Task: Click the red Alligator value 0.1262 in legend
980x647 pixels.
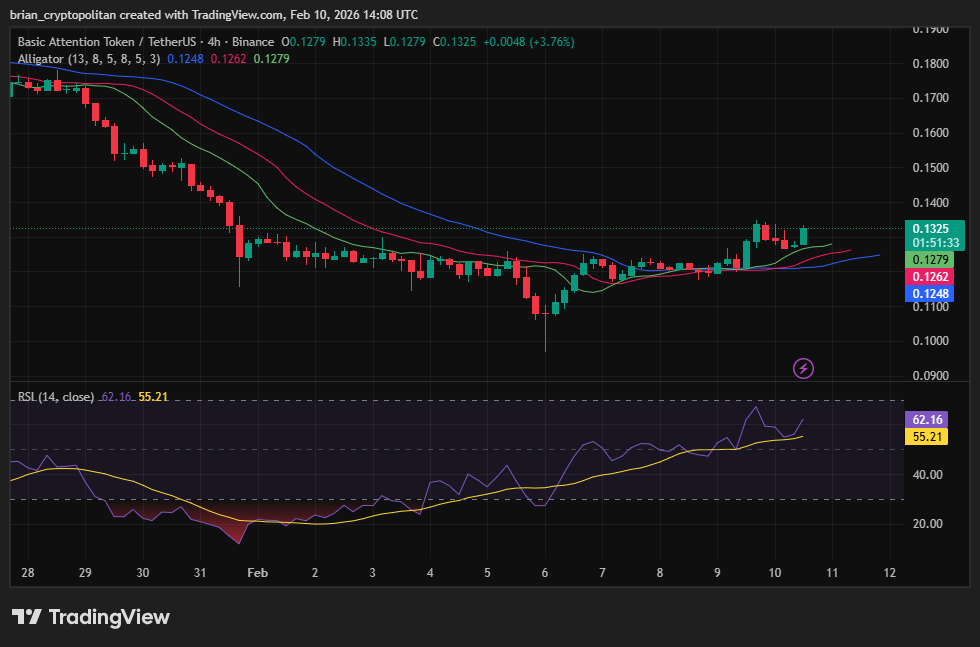Action: (228, 59)
